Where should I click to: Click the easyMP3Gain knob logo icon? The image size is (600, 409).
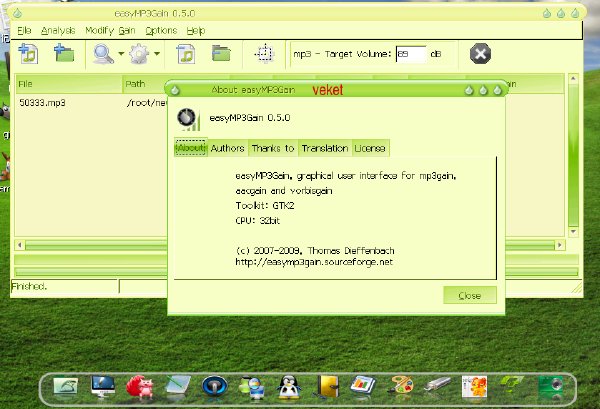tap(188, 119)
